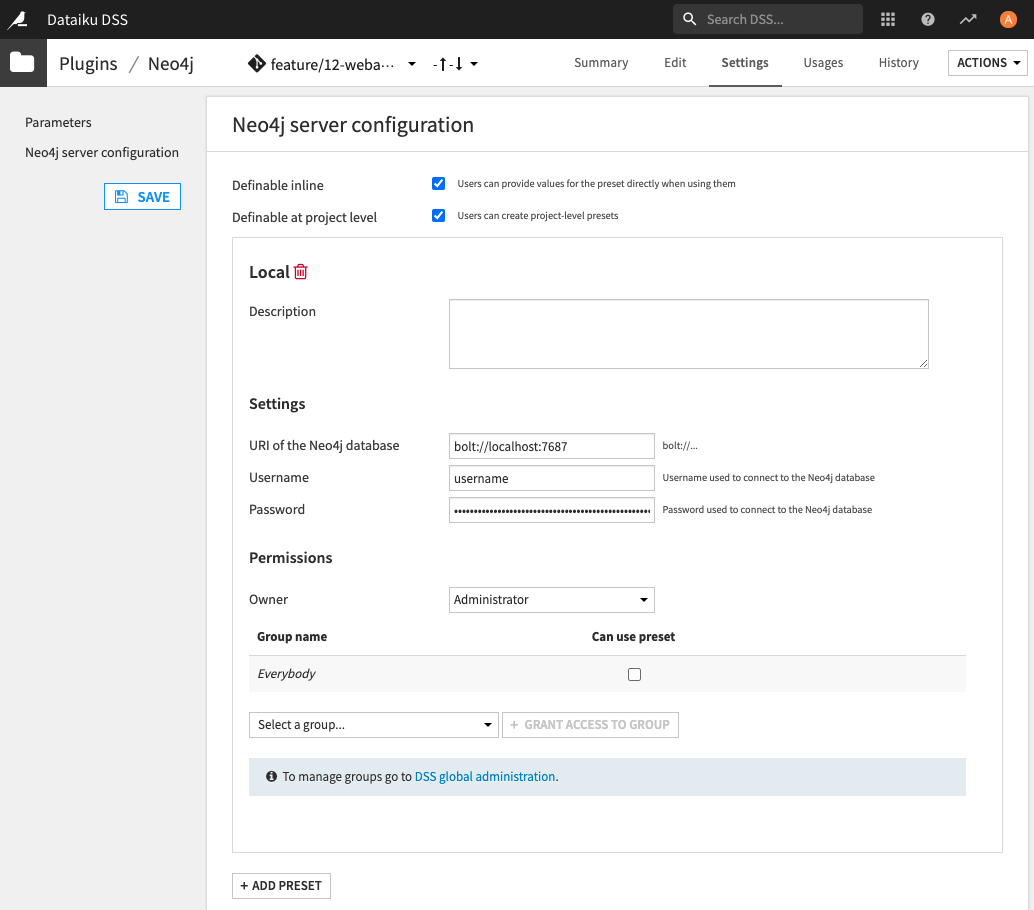The width and height of the screenshot is (1034, 910).
Task: Focus the URI of Neo4j database field
Action: click(x=551, y=446)
